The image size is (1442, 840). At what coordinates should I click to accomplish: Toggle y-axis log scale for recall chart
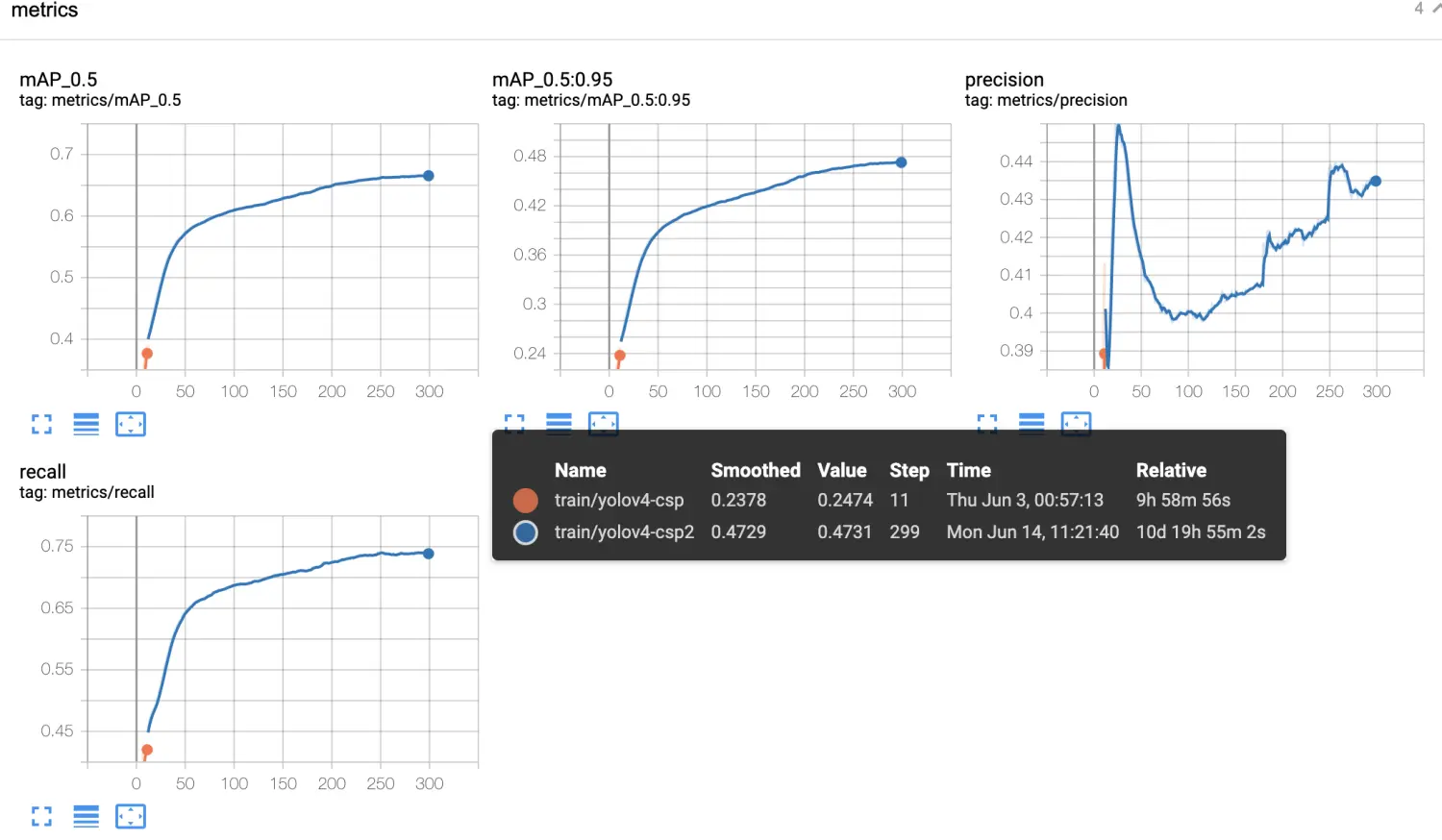coord(87,816)
